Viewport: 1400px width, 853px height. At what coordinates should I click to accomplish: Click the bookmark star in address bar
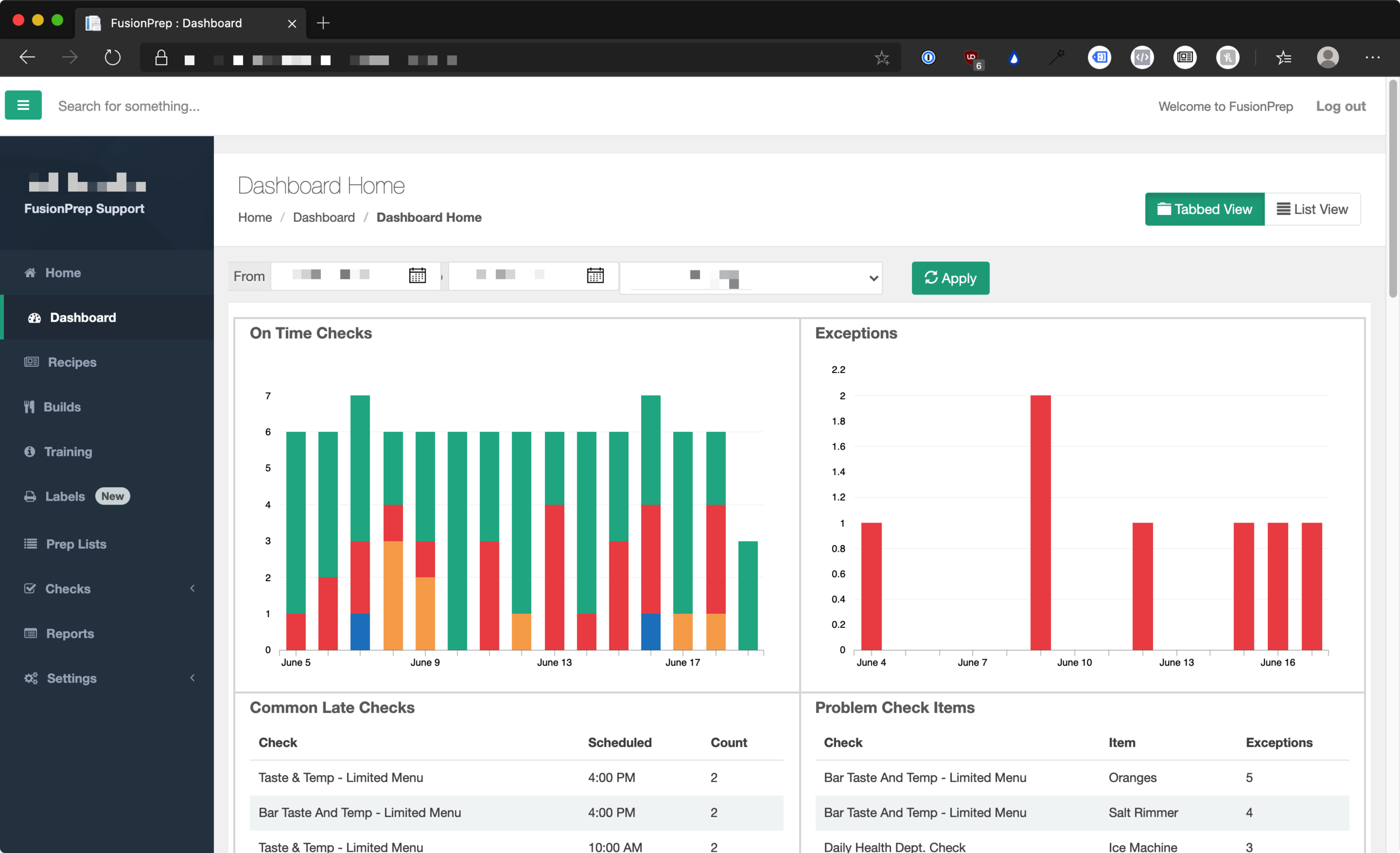[882, 57]
